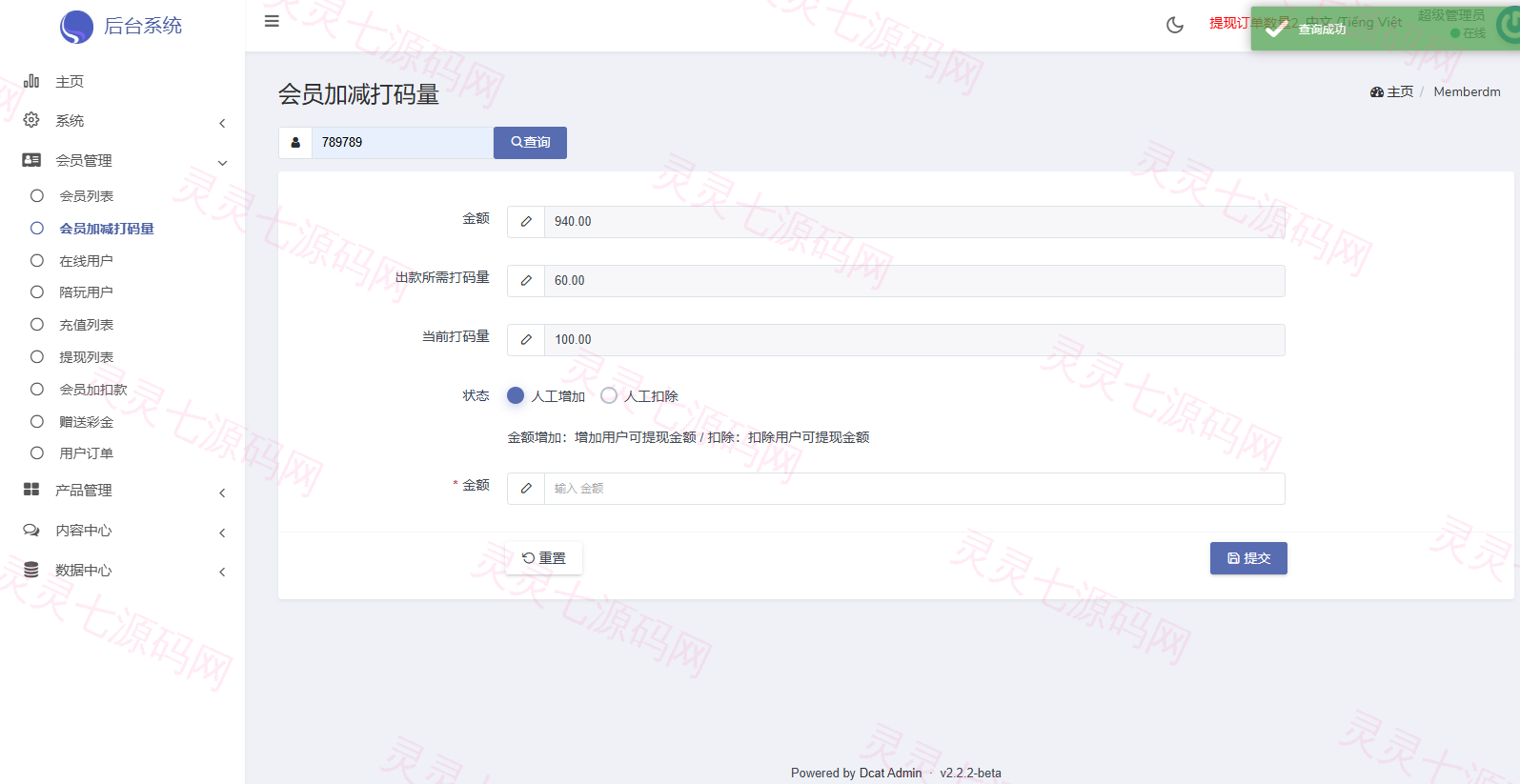
Task: Expand the 产品管理 menu chevron
Action: coord(222,493)
